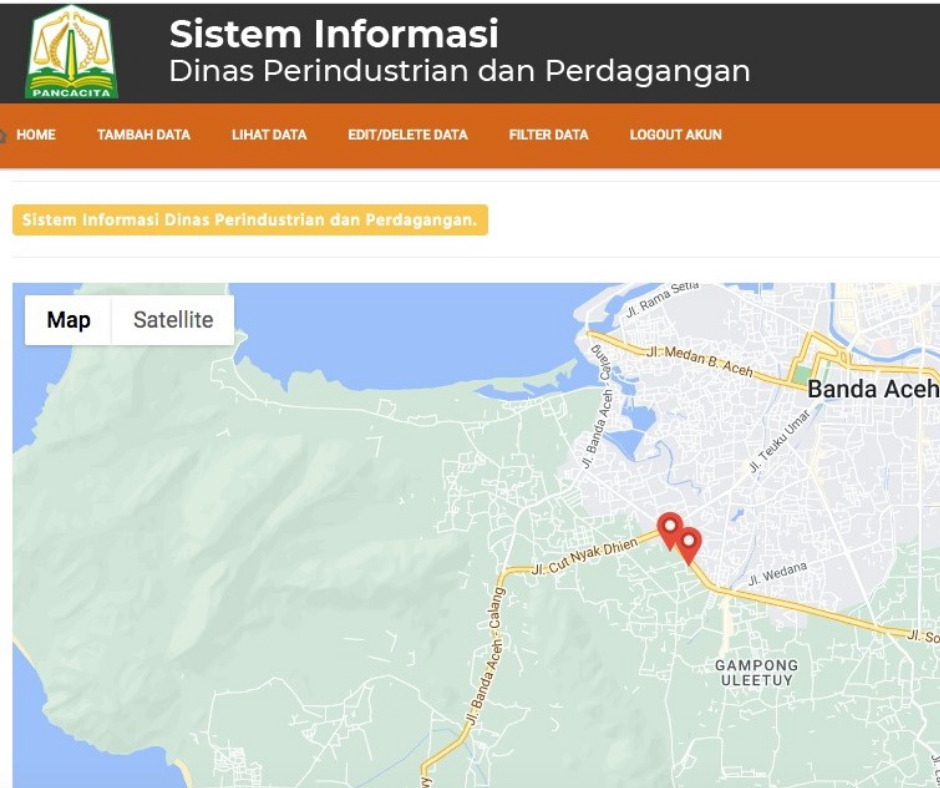Click the Banda Aceh city label

[872, 389]
